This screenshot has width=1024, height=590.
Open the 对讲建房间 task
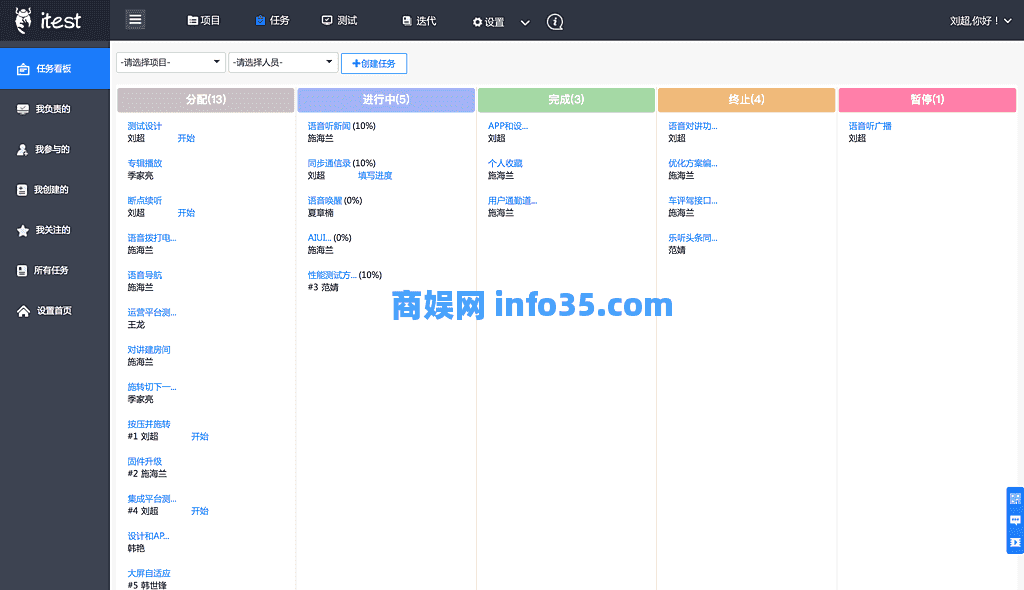(x=149, y=350)
